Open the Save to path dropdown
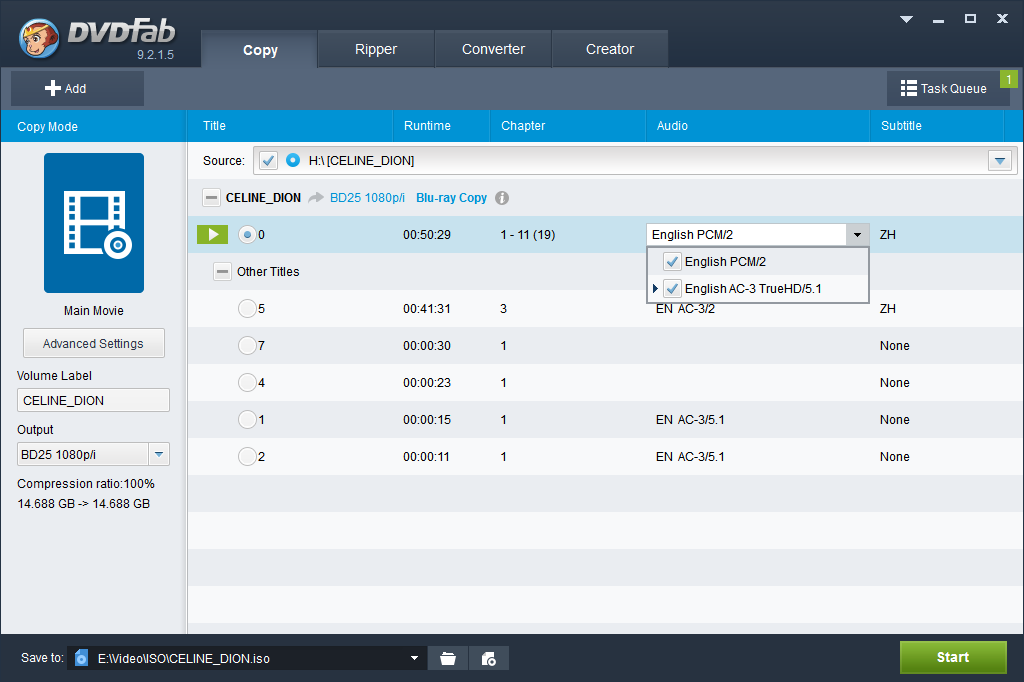Image resolution: width=1024 pixels, height=682 pixels. tap(414, 658)
